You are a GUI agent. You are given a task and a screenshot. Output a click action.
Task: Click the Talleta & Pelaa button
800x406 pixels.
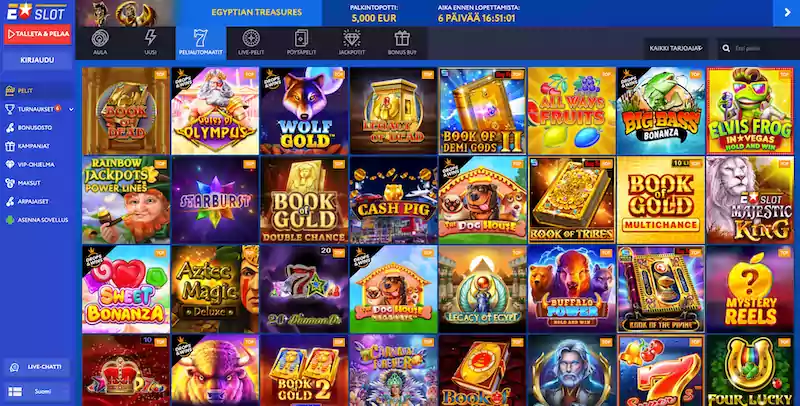pyautogui.click(x=37, y=34)
